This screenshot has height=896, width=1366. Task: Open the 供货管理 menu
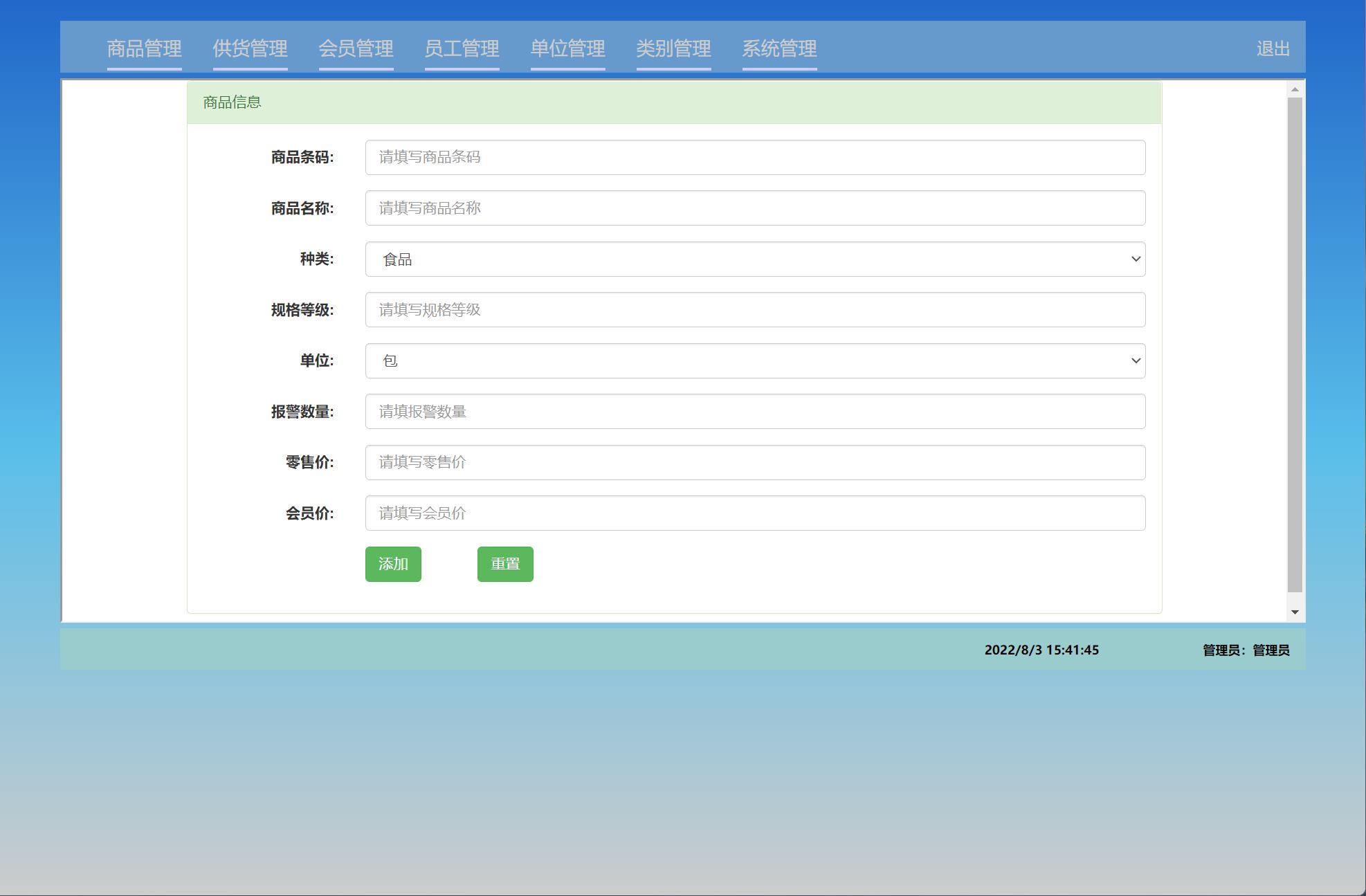(251, 49)
